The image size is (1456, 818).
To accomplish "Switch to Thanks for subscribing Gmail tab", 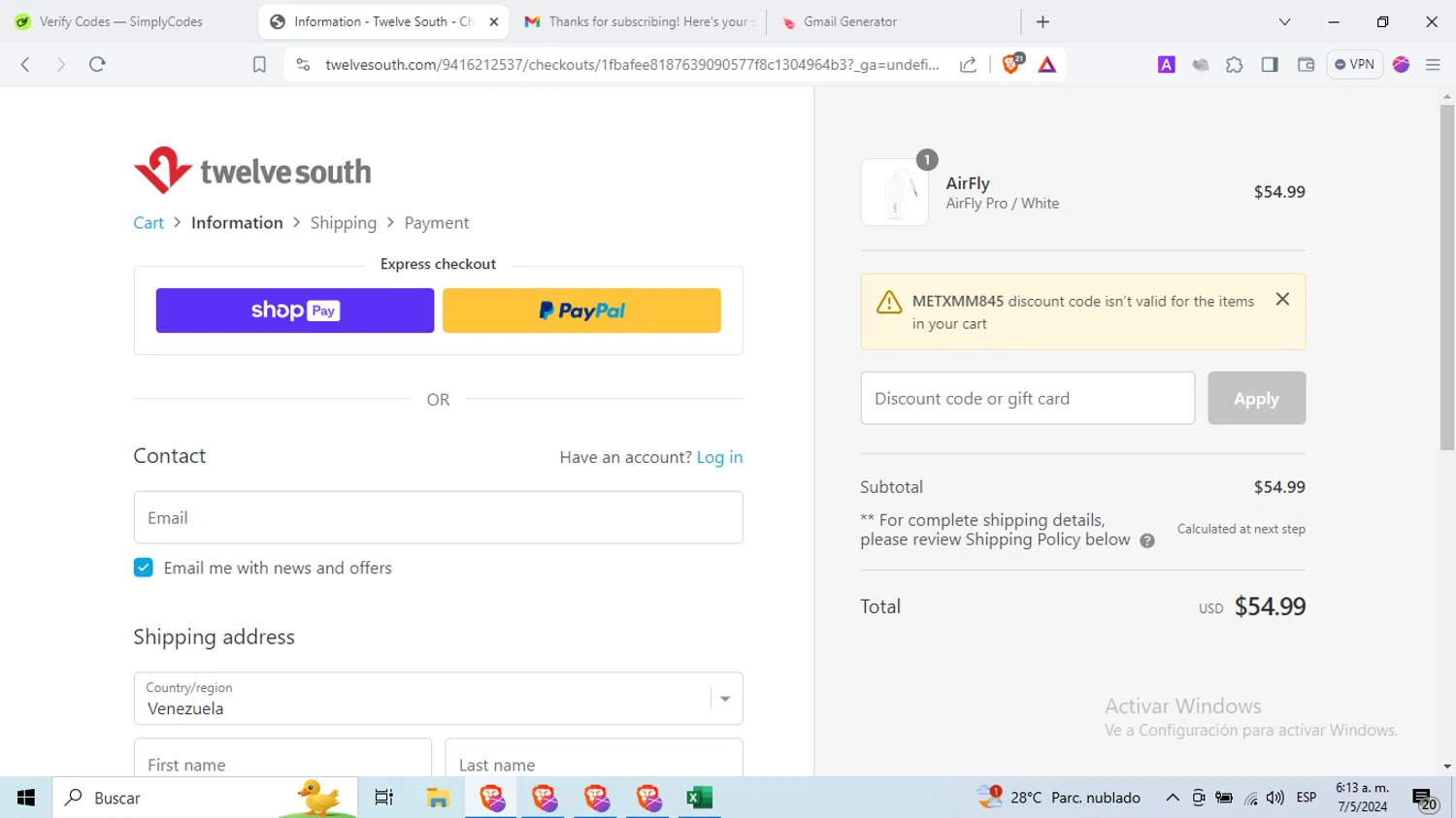I will 640,21.
